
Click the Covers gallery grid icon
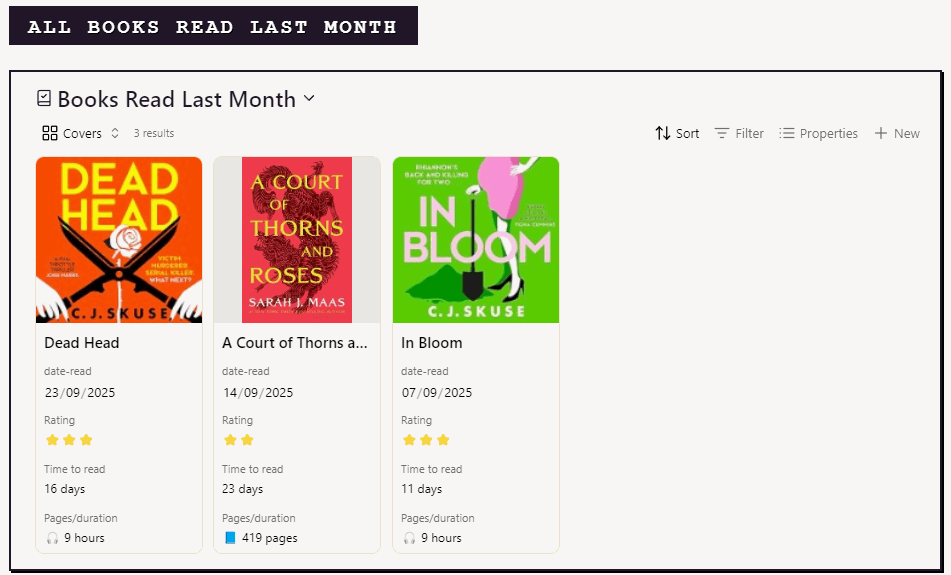pos(50,133)
